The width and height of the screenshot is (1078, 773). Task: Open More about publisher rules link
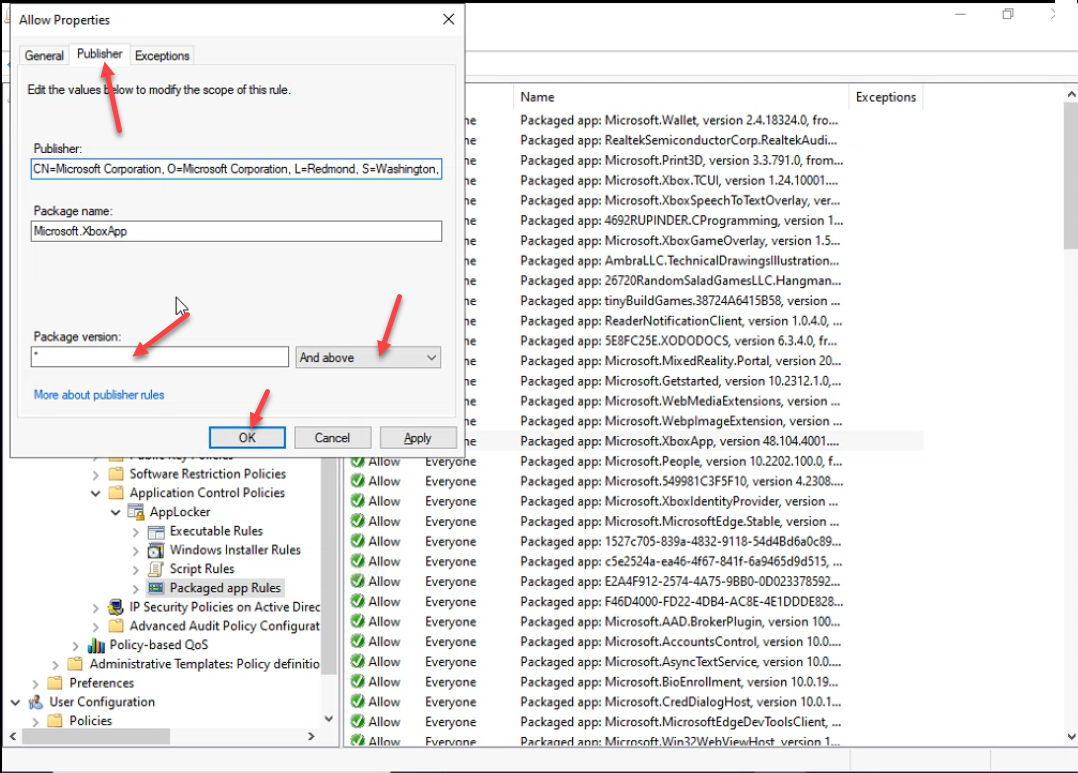tap(99, 395)
